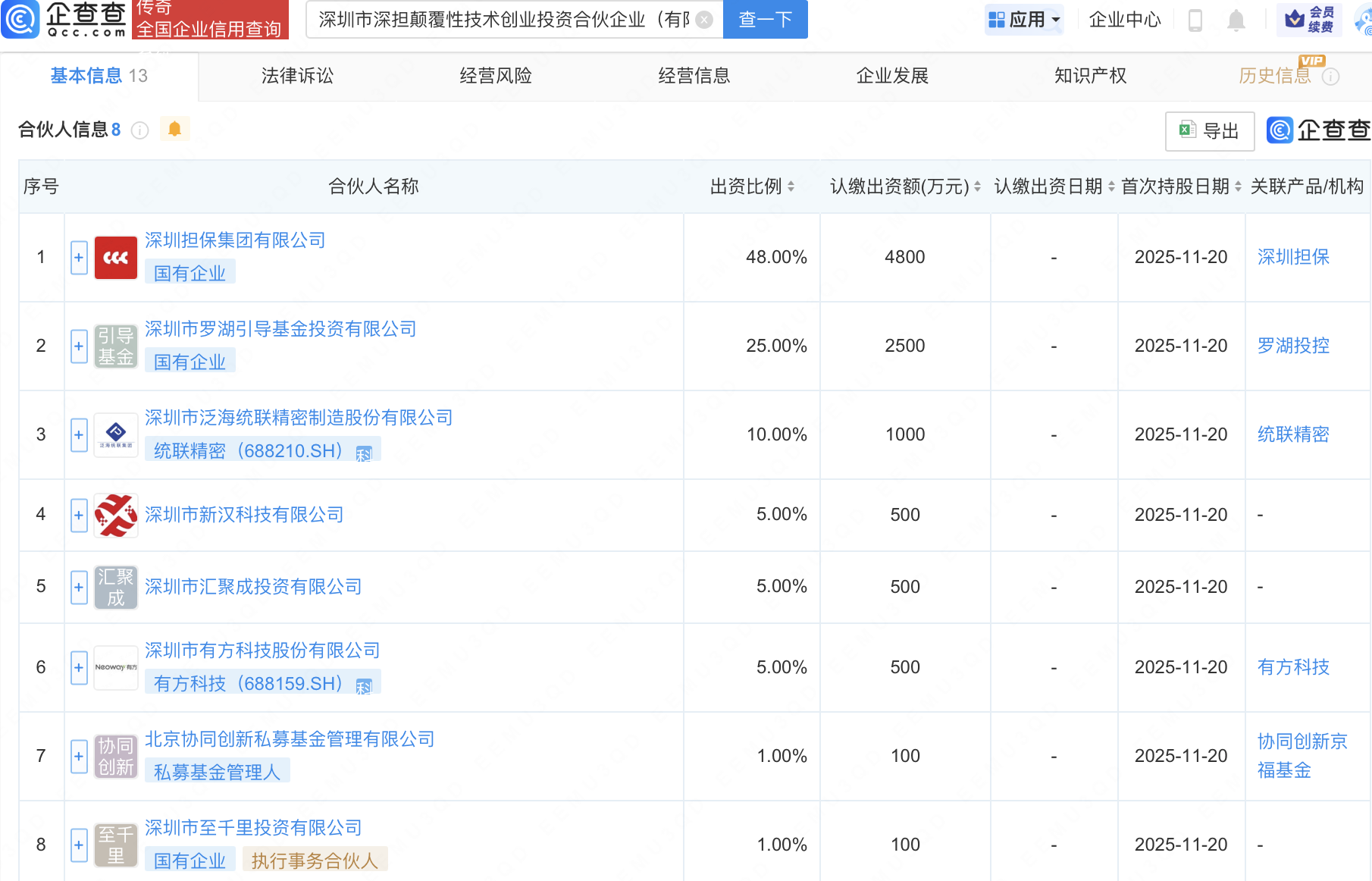Click the info icon beside 合伙人信息
1372x881 pixels.
[x=139, y=130]
